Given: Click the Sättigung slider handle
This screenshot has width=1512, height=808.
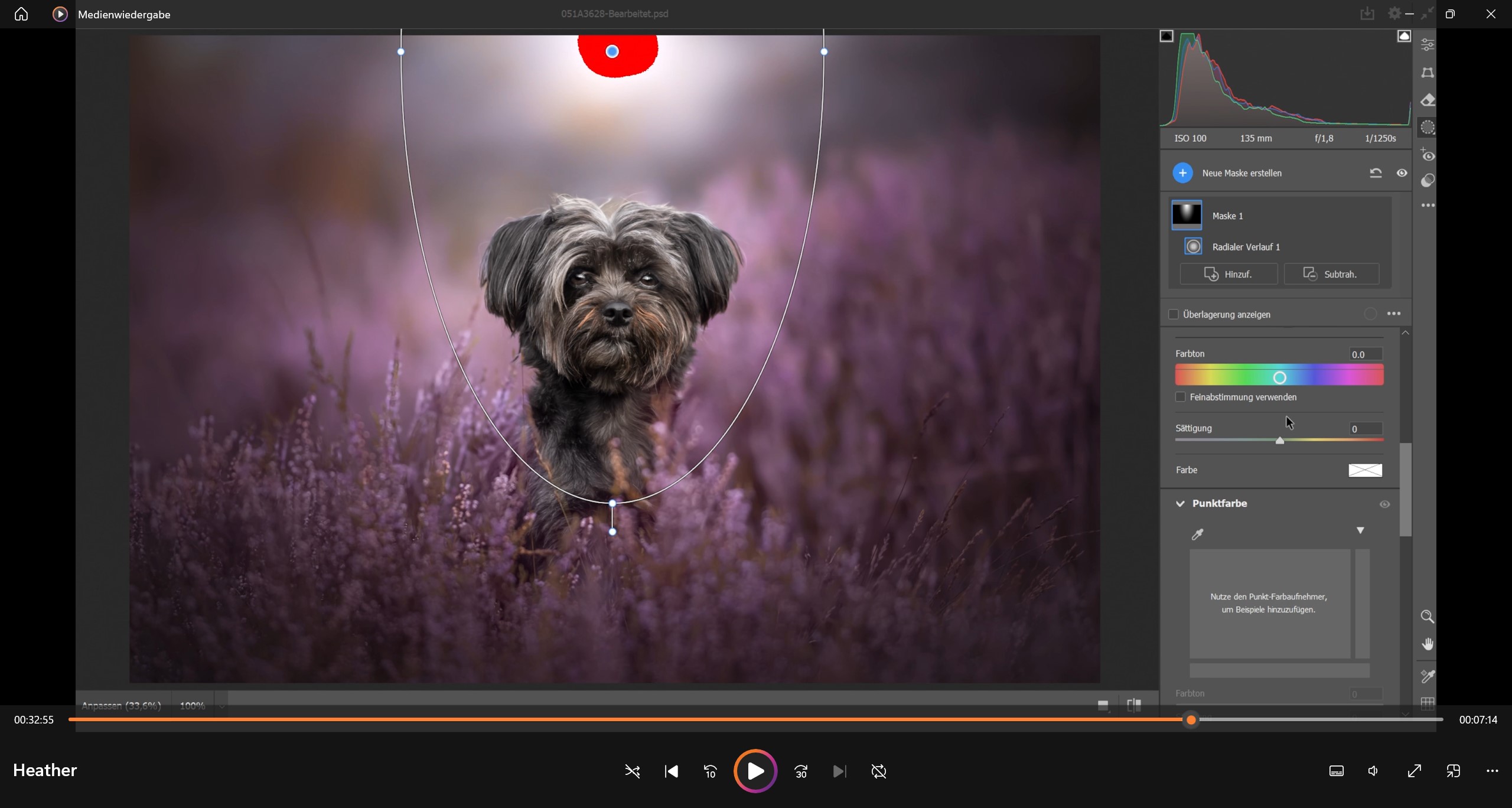Looking at the screenshot, I should [1280, 441].
